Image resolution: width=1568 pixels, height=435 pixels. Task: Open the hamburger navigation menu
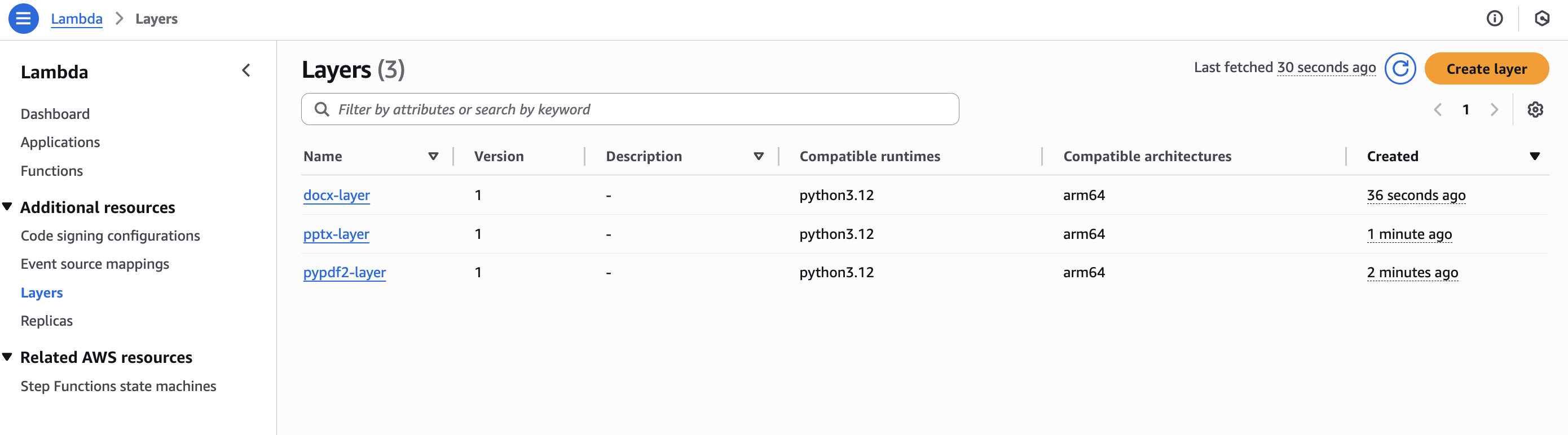coord(23,18)
